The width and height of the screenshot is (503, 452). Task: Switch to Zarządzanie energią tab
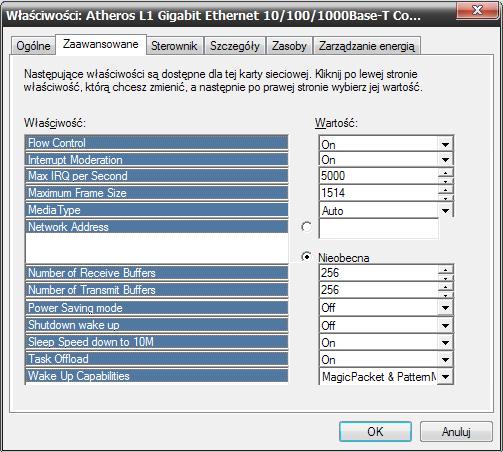[x=367, y=46]
